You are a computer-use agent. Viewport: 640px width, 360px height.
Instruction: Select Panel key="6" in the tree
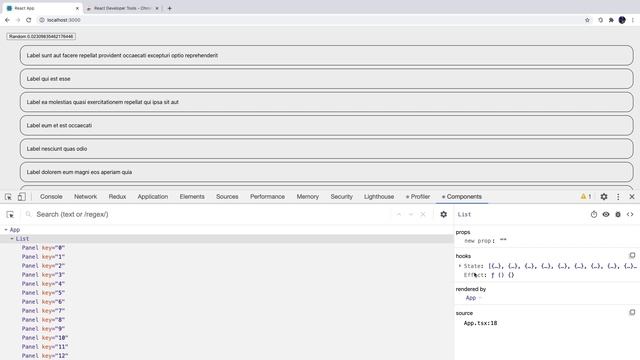tap(43, 302)
